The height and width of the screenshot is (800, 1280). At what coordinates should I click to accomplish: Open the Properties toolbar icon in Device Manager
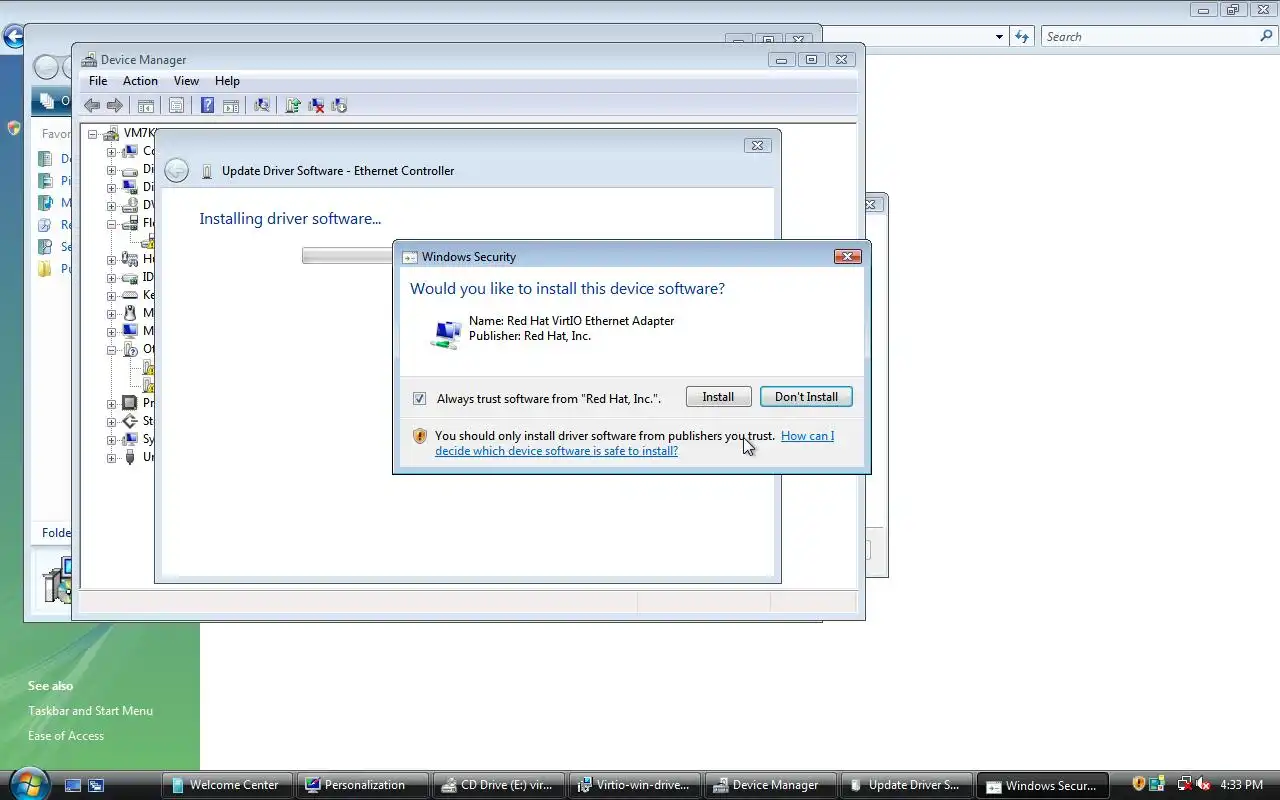176,105
